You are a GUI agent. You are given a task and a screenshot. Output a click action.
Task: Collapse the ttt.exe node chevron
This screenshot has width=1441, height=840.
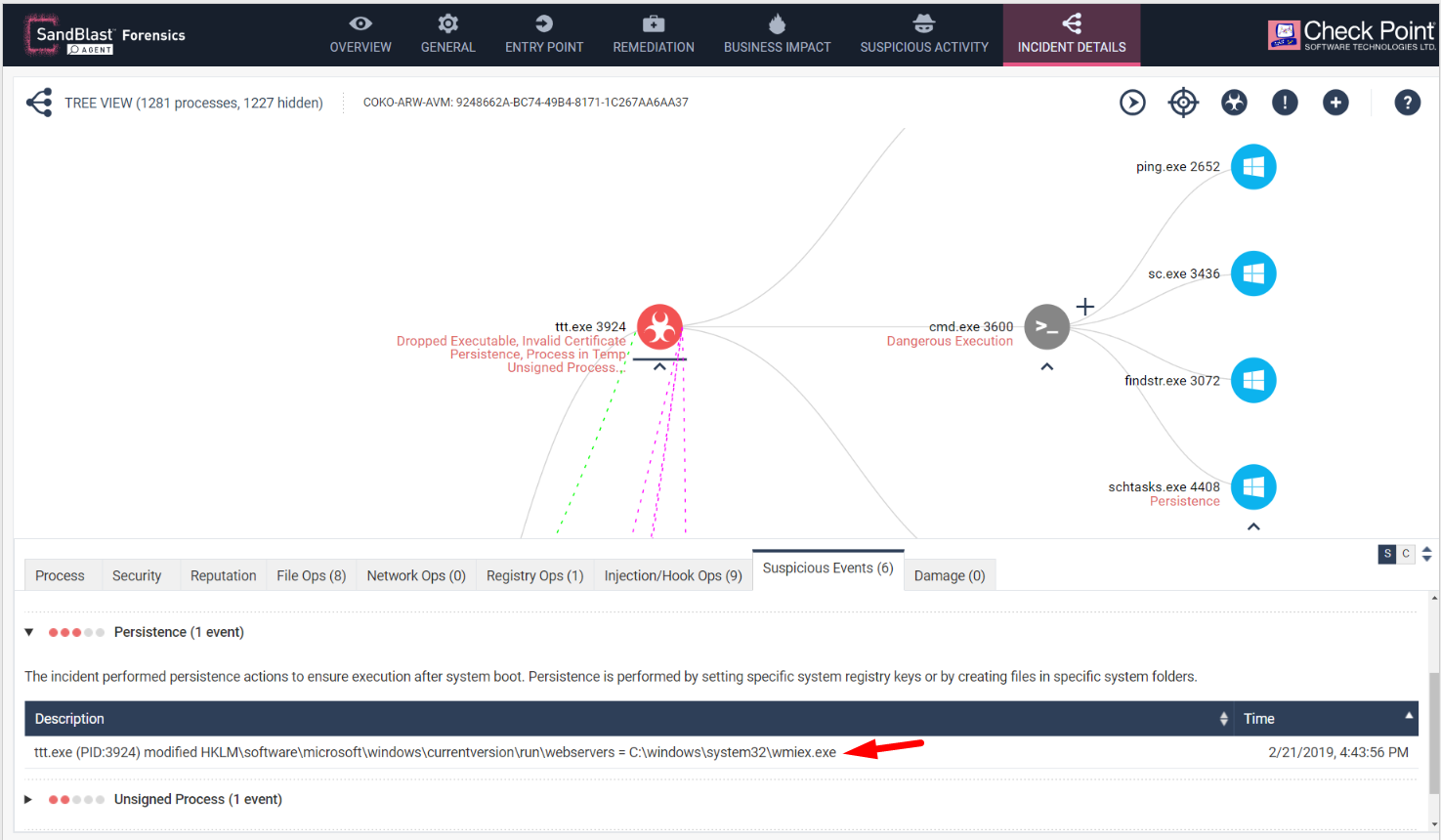coord(659,366)
